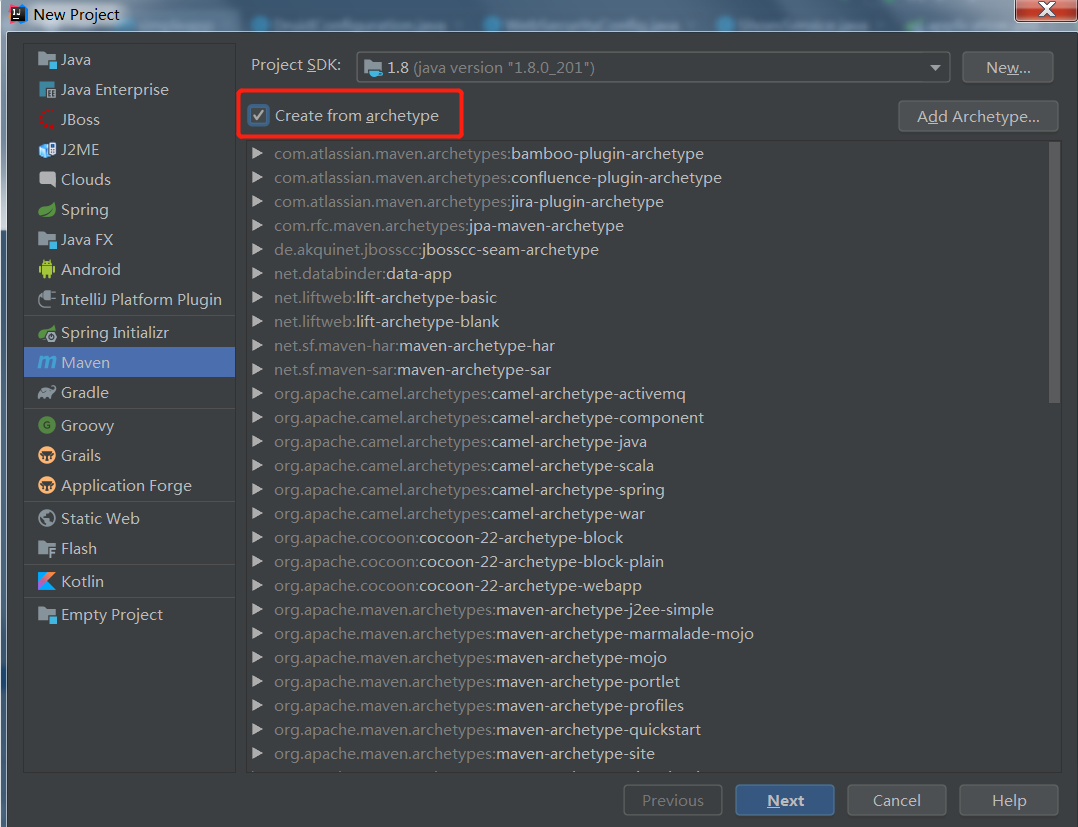Expand jira-plugin-archetype node
Image resolution: width=1078 pixels, height=827 pixels.
coord(257,201)
